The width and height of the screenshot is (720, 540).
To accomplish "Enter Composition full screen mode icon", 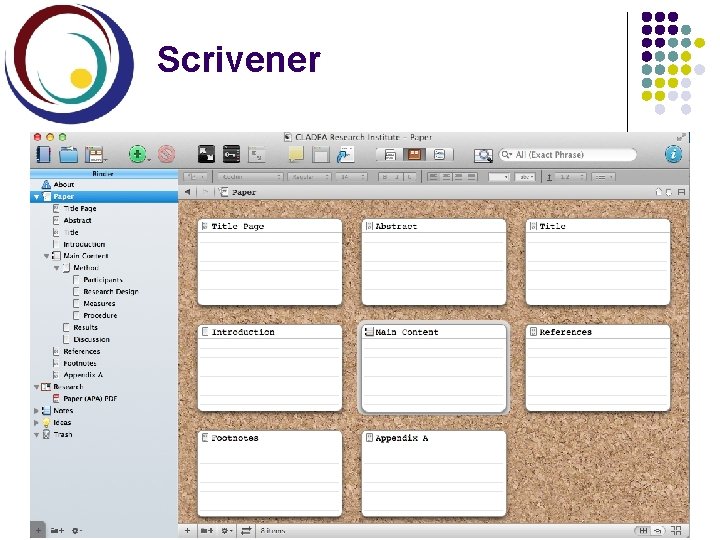I will [206, 154].
